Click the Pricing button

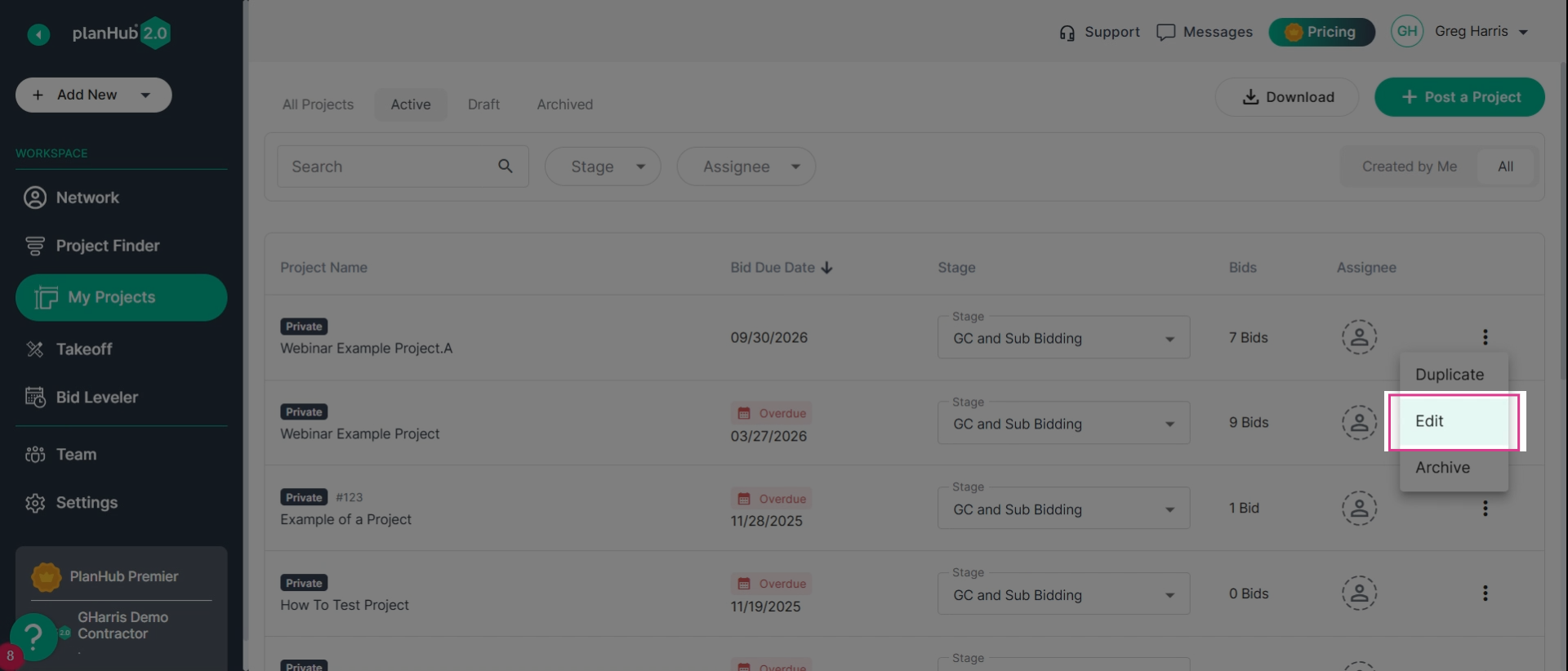click(x=1321, y=32)
